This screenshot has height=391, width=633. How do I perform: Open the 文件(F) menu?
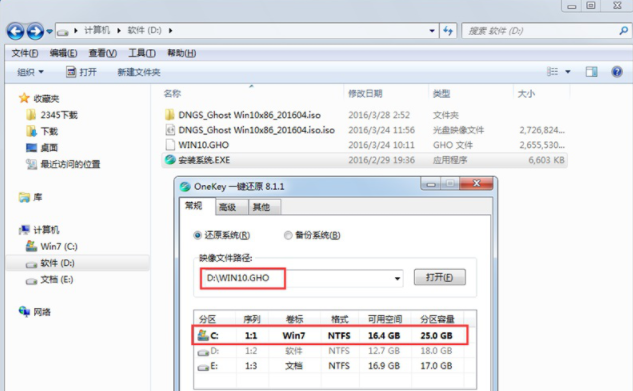tap(25, 53)
